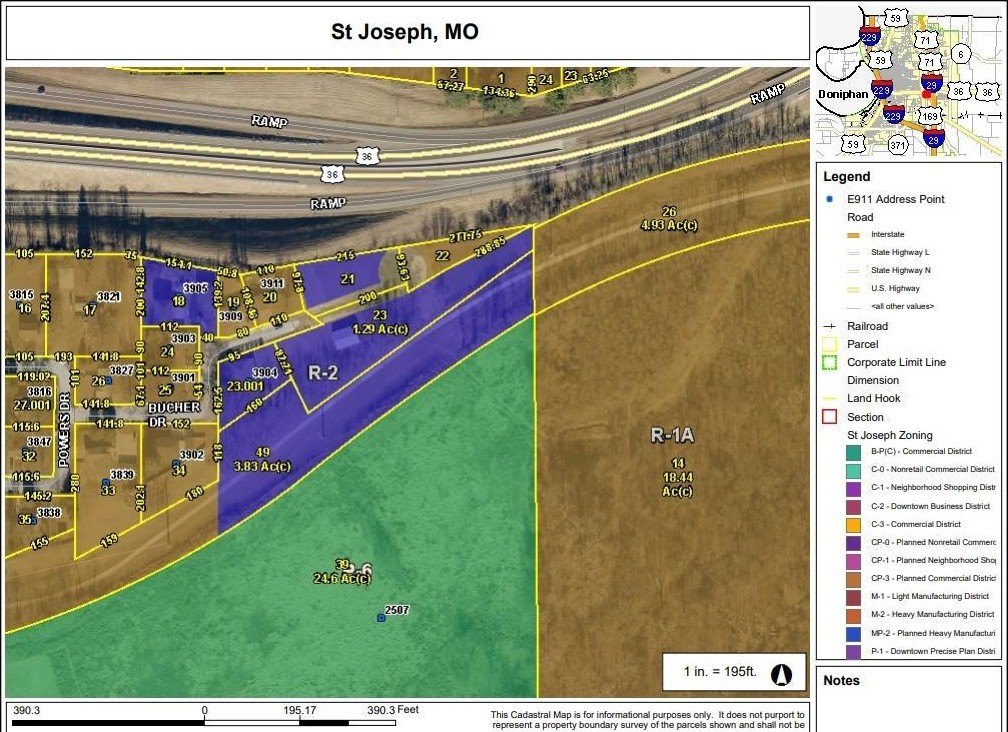This screenshot has height=732, width=1008.
Task: Click the north arrow compass icon
Action: click(x=782, y=674)
